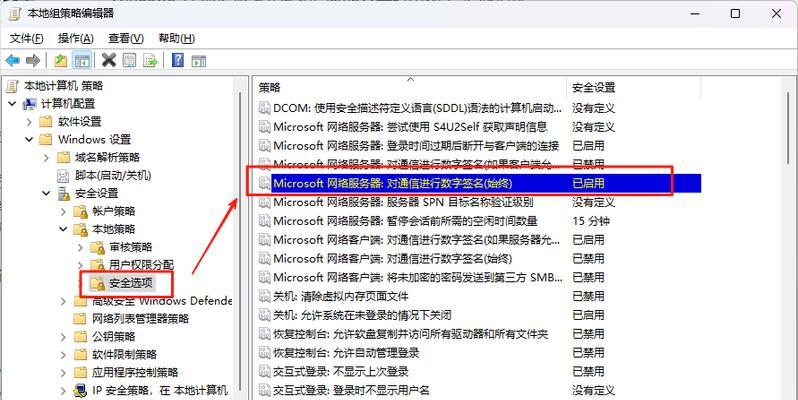This screenshot has width=798, height=400.
Task: Click the Back arrow toolbar icon
Action: click(x=13, y=61)
